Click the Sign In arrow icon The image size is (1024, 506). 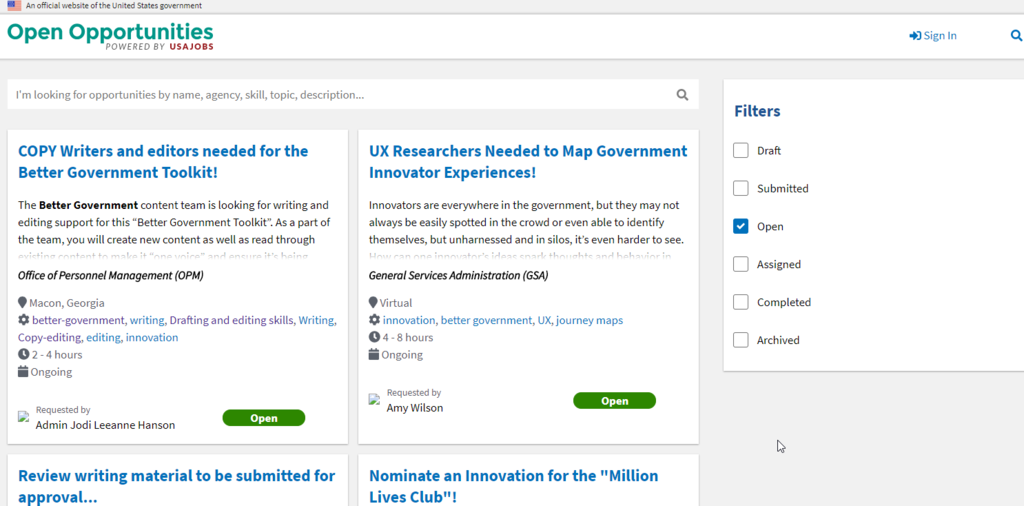pyautogui.click(x=915, y=36)
